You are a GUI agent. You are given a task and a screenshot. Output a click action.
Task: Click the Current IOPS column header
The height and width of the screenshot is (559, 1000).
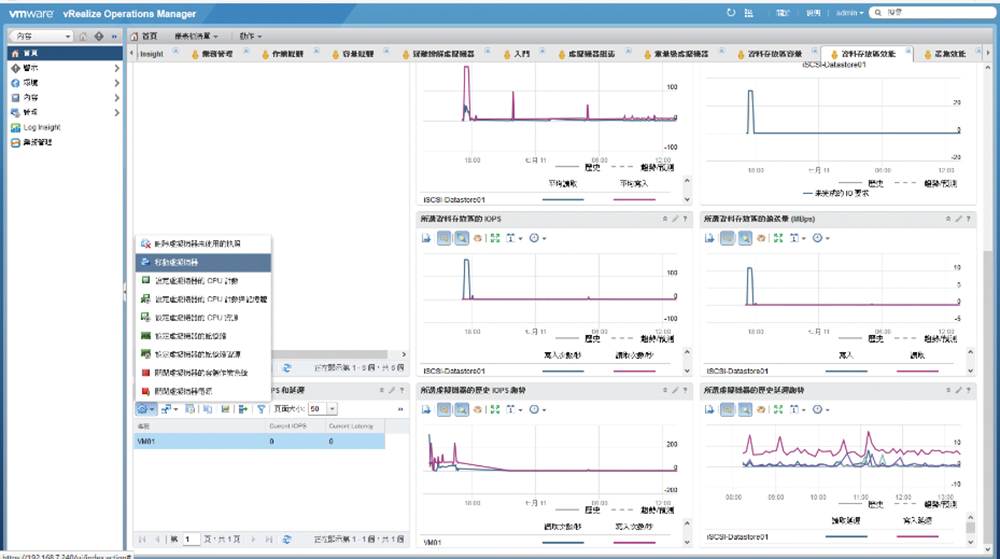294,426
